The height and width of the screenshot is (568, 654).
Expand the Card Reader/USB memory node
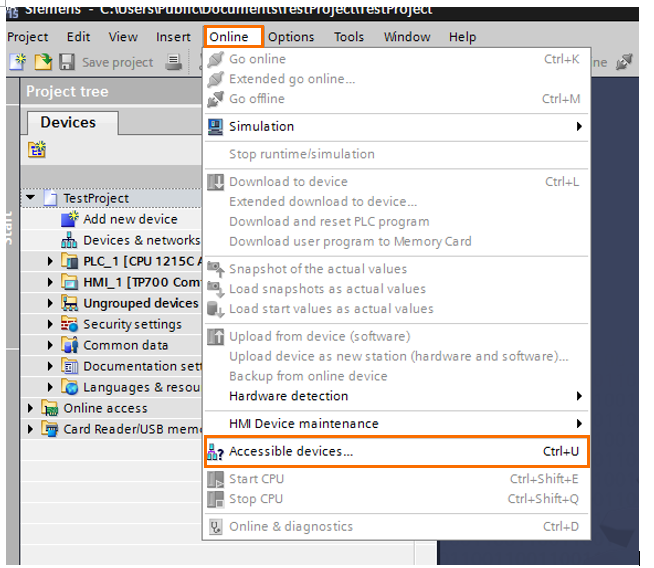point(30,429)
